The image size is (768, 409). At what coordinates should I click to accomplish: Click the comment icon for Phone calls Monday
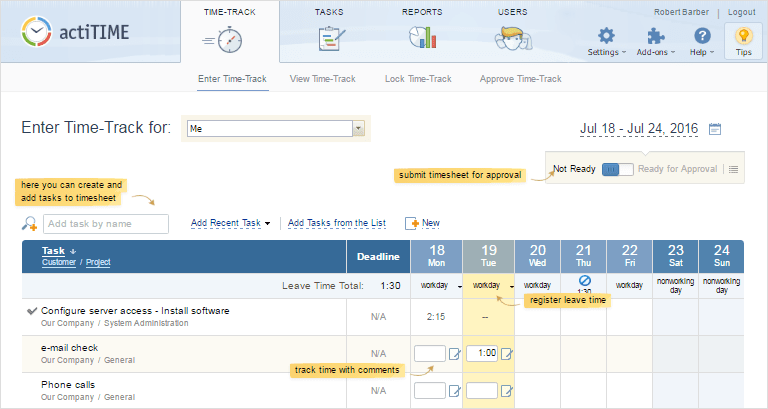tap(454, 390)
